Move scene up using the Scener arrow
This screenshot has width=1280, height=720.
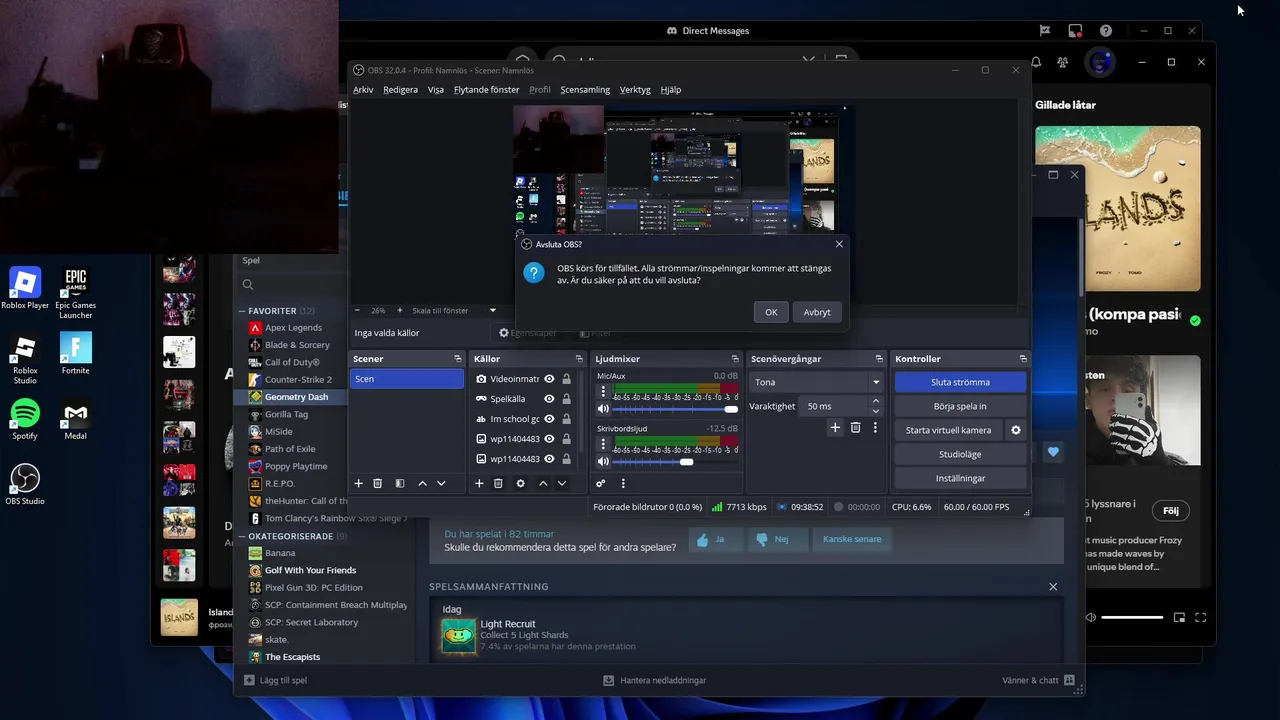tap(422, 483)
